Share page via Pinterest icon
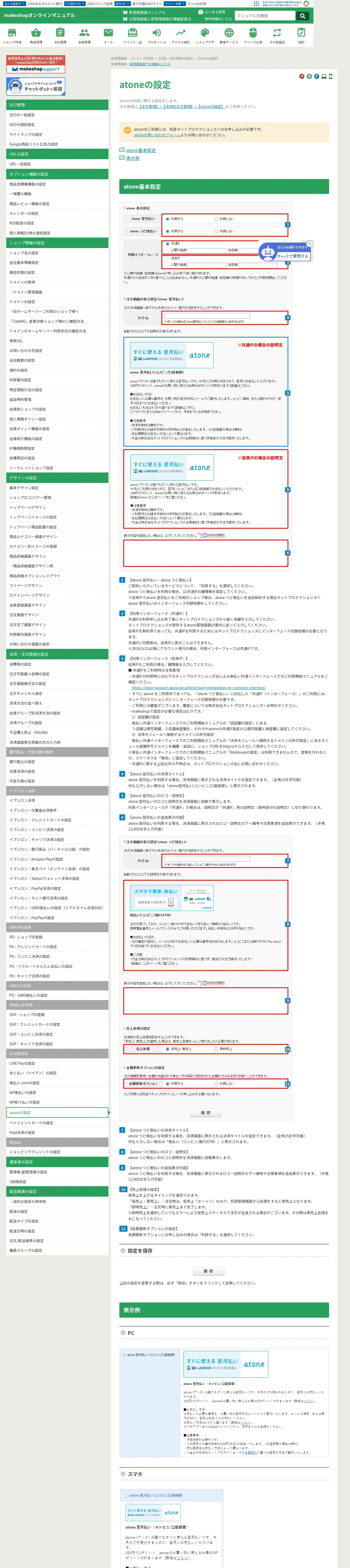 [301, 76]
